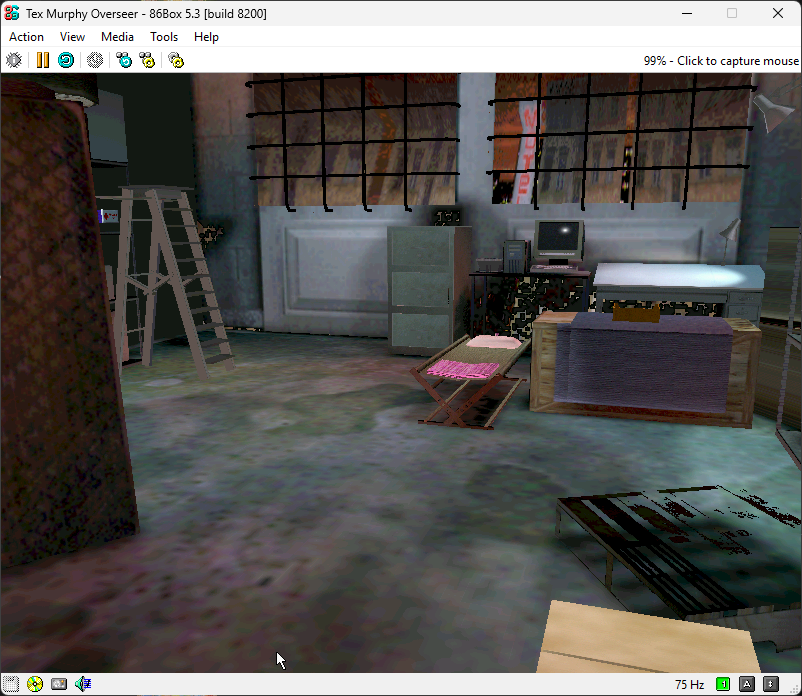This screenshot has height=696, width=802.
Task: Click the computer monitor in the game scene
Action: (x=558, y=239)
